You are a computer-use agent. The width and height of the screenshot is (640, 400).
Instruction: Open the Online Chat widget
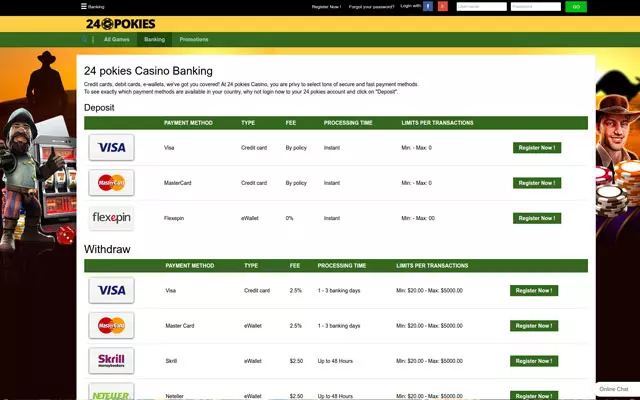click(614, 389)
